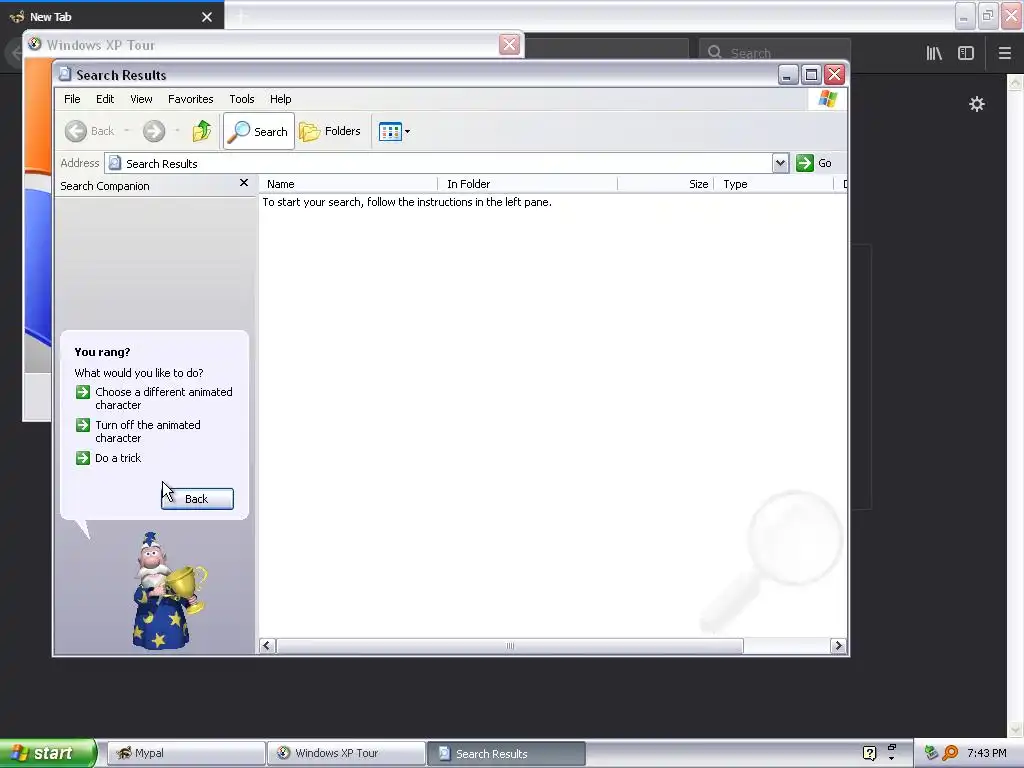
Task: Click the Address field showing Search Results
Action: pyautogui.click(x=438, y=163)
